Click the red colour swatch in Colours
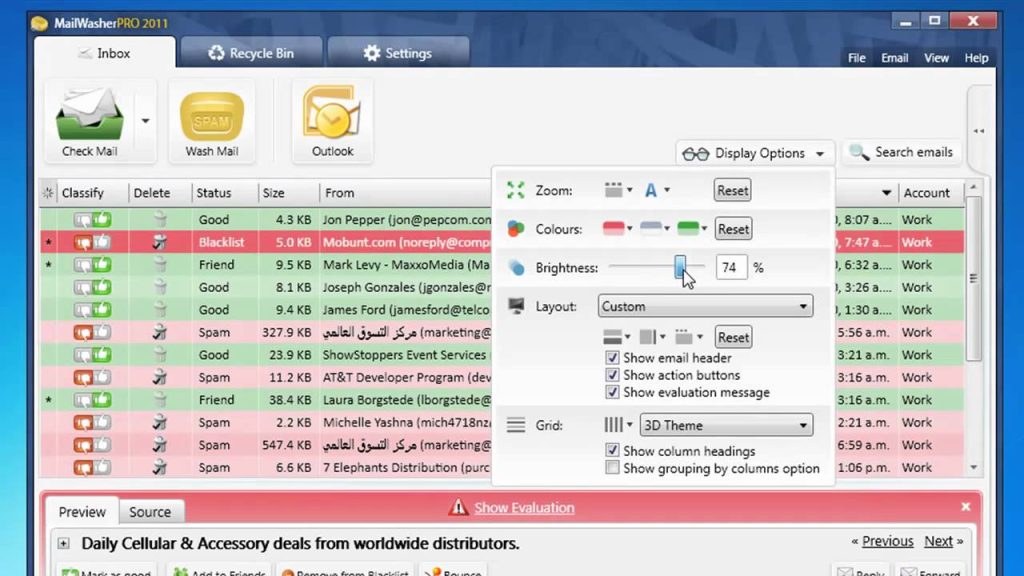Image resolution: width=1024 pixels, height=576 pixels. [613, 229]
